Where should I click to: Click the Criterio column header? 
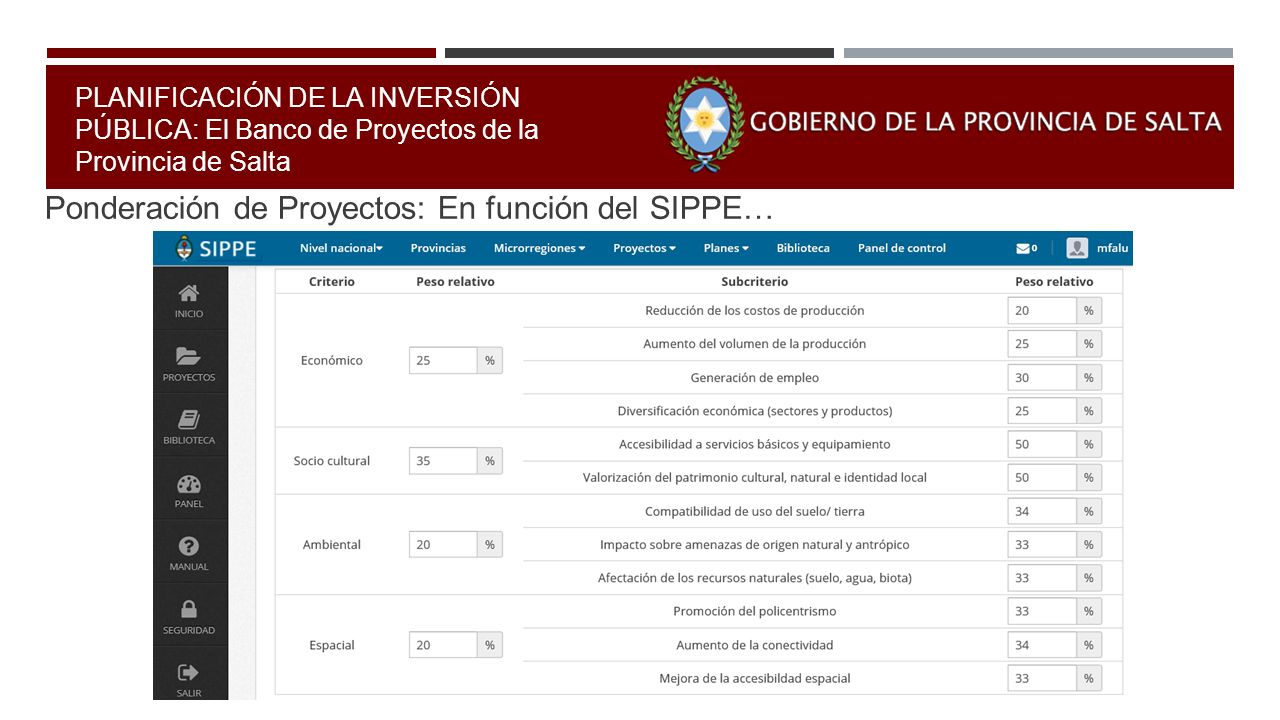tap(332, 282)
